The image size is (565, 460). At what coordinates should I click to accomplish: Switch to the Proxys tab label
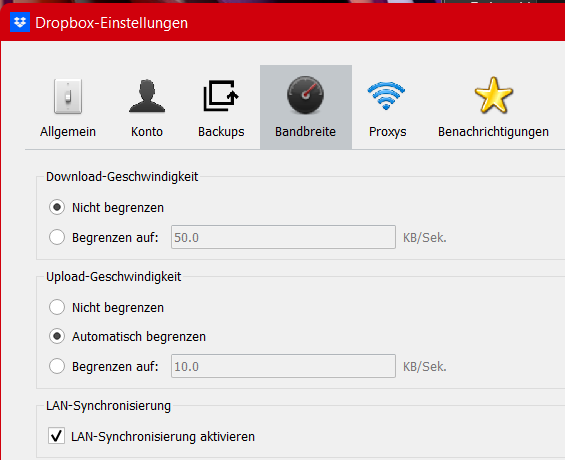tap(387, 132)
